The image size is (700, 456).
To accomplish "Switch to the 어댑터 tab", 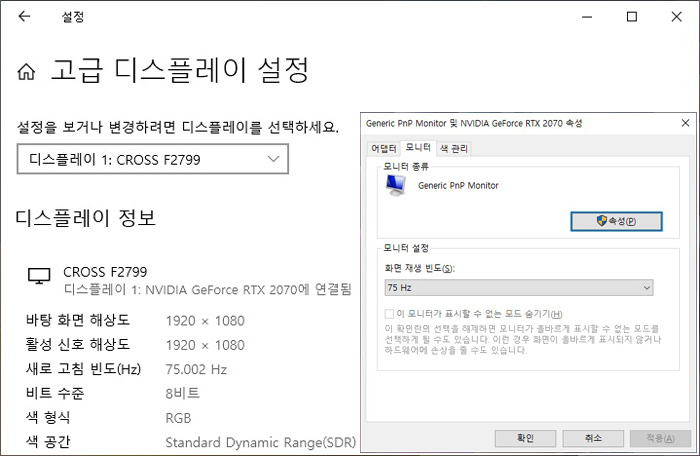I will 384,149.
